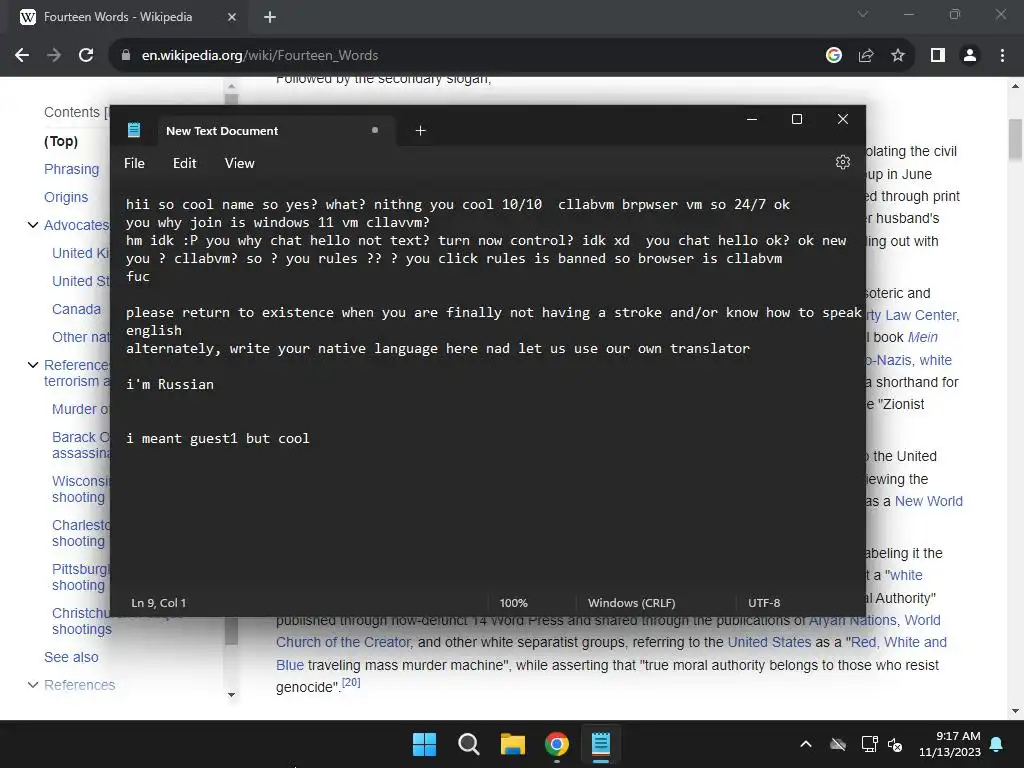The height and width of the screenshot is (768, 1024).
Task: Click Windows (CRLF) line ending status
Action: click(x=632, y=603)
